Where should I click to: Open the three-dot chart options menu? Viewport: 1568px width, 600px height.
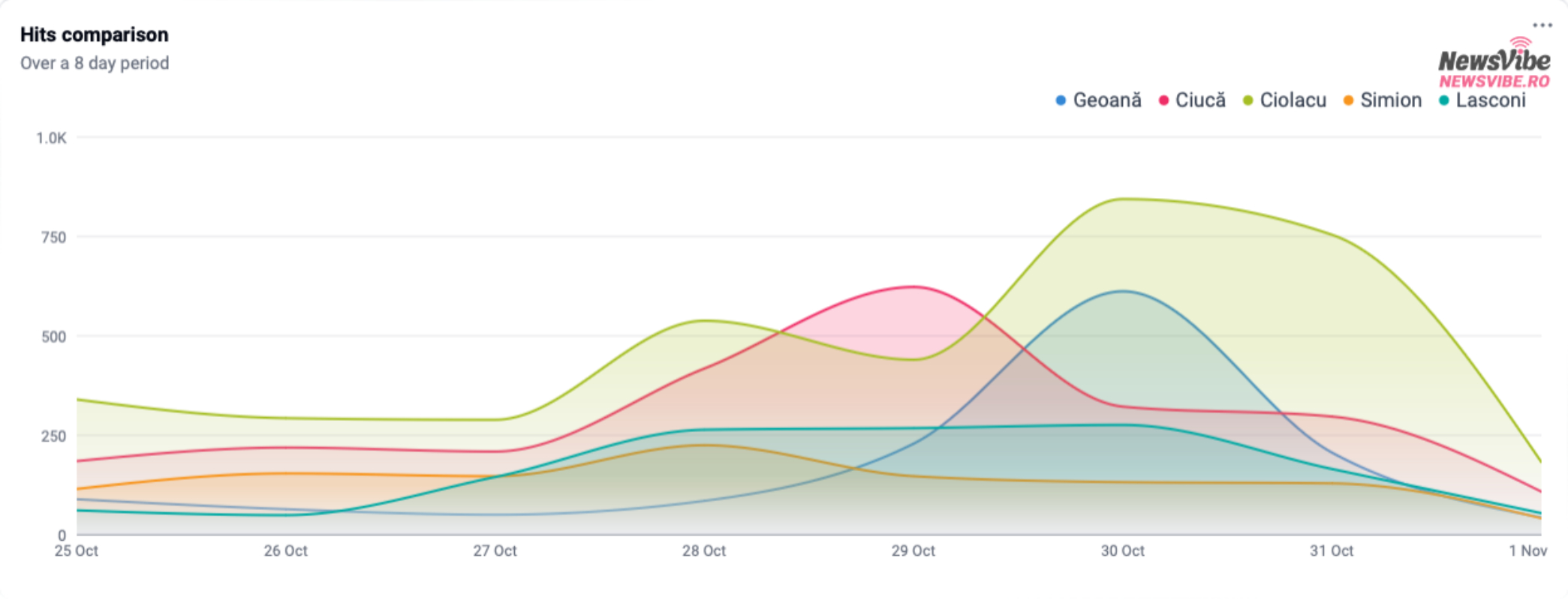1542,25
